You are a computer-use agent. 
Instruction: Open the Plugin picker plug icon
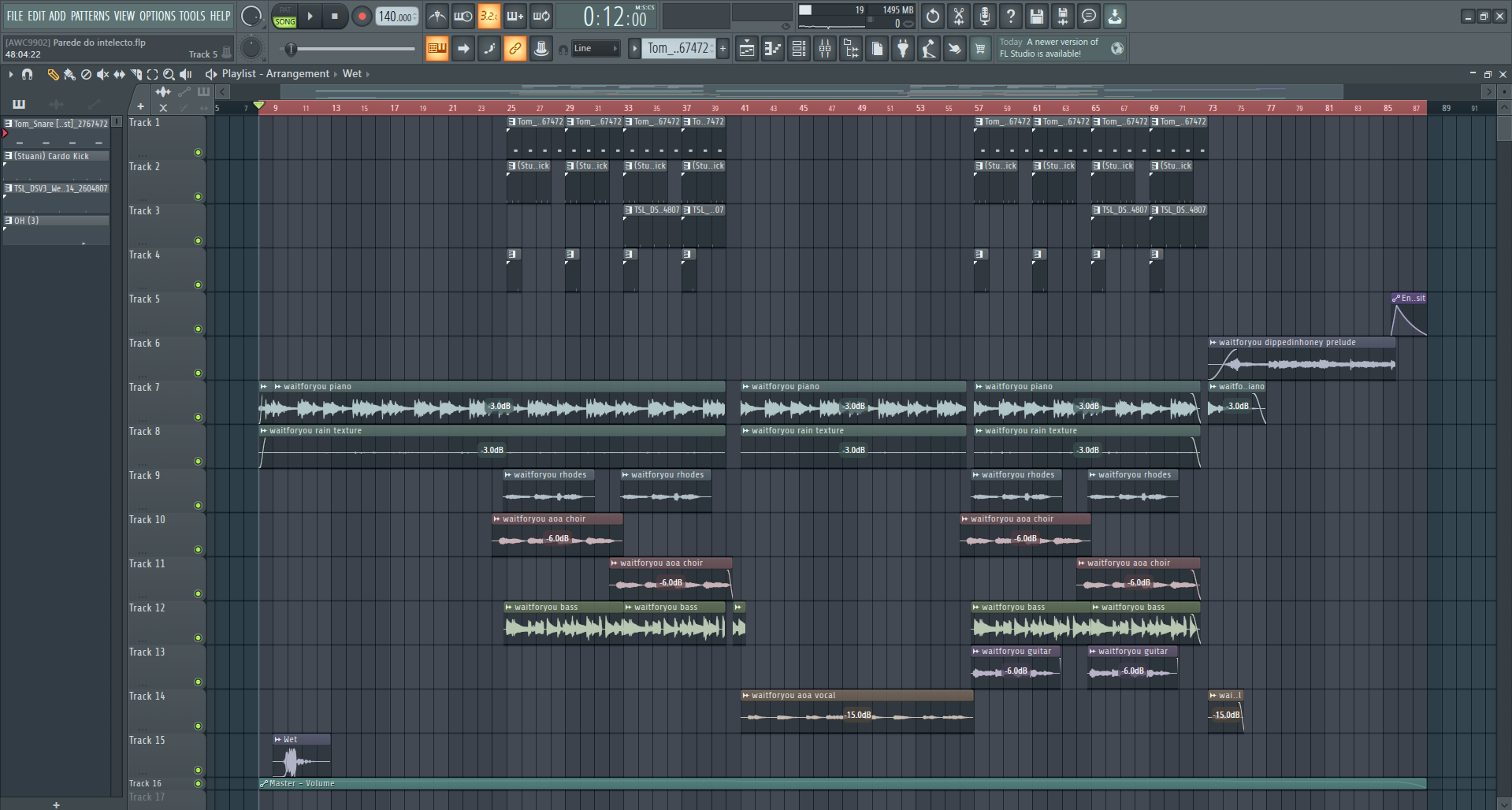[x=903, y=49]
